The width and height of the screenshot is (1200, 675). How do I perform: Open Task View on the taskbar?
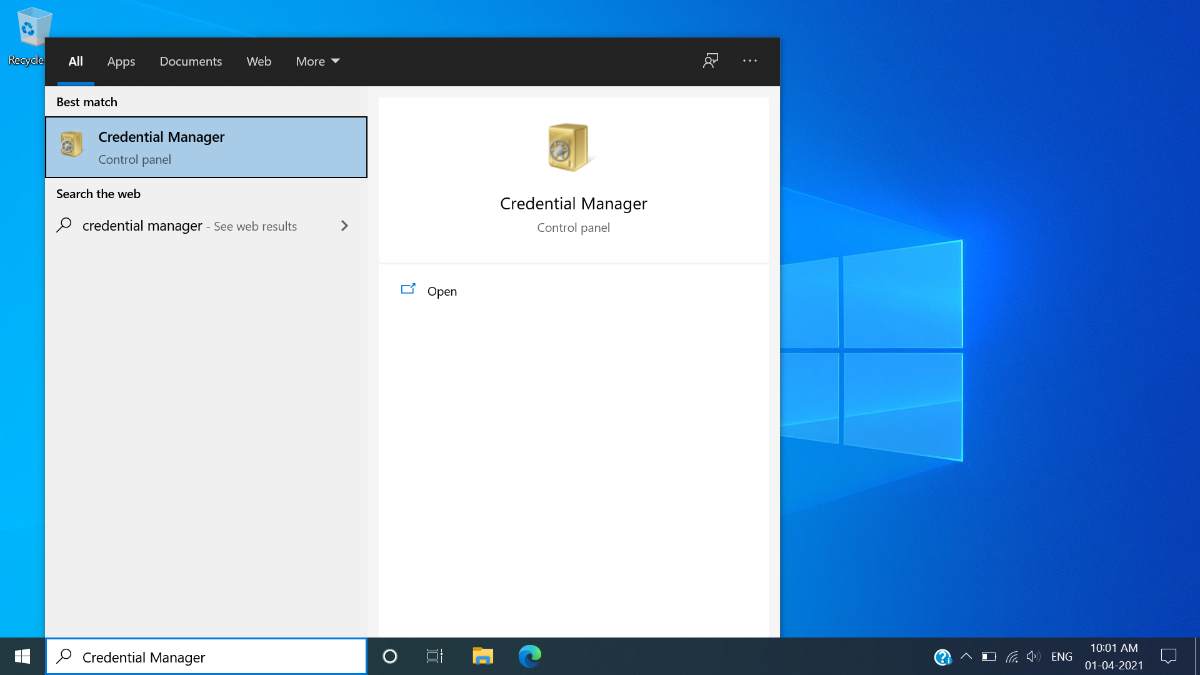pyautogui.click(x=435, y=657)
